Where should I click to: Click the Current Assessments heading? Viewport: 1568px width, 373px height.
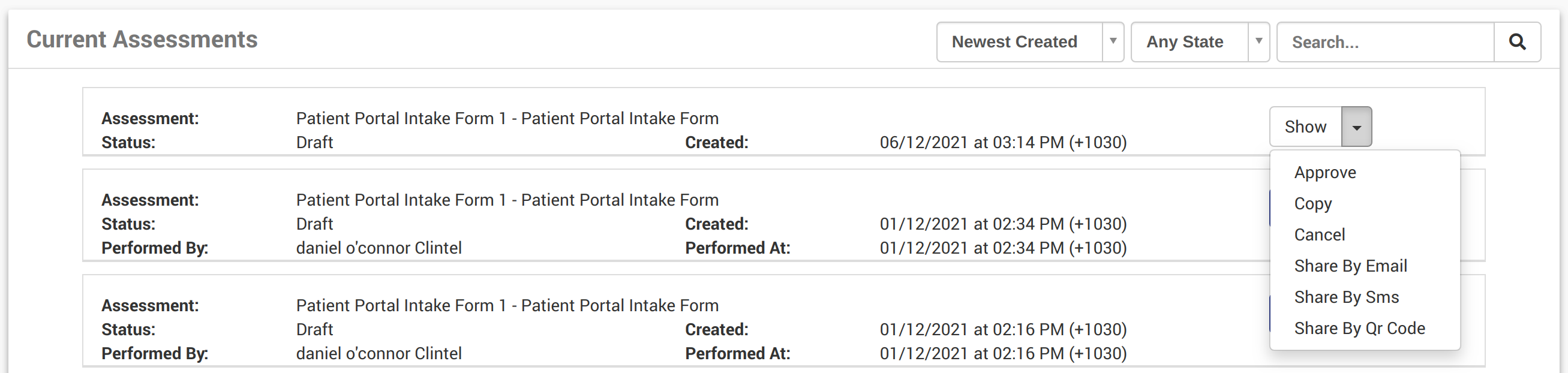[x=142, y=40]
